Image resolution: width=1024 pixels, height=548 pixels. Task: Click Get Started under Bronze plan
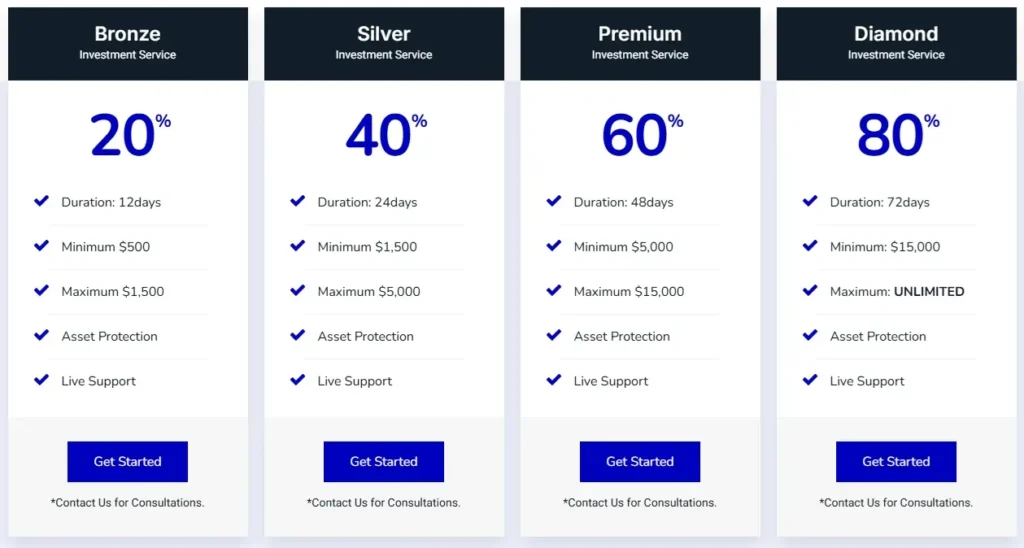tap(128, 462)
